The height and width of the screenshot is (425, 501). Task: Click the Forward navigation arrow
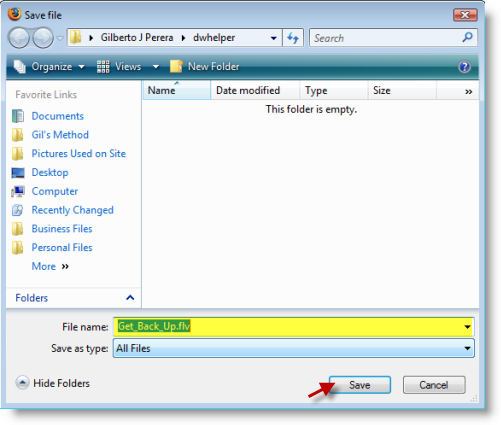[43, 38]
